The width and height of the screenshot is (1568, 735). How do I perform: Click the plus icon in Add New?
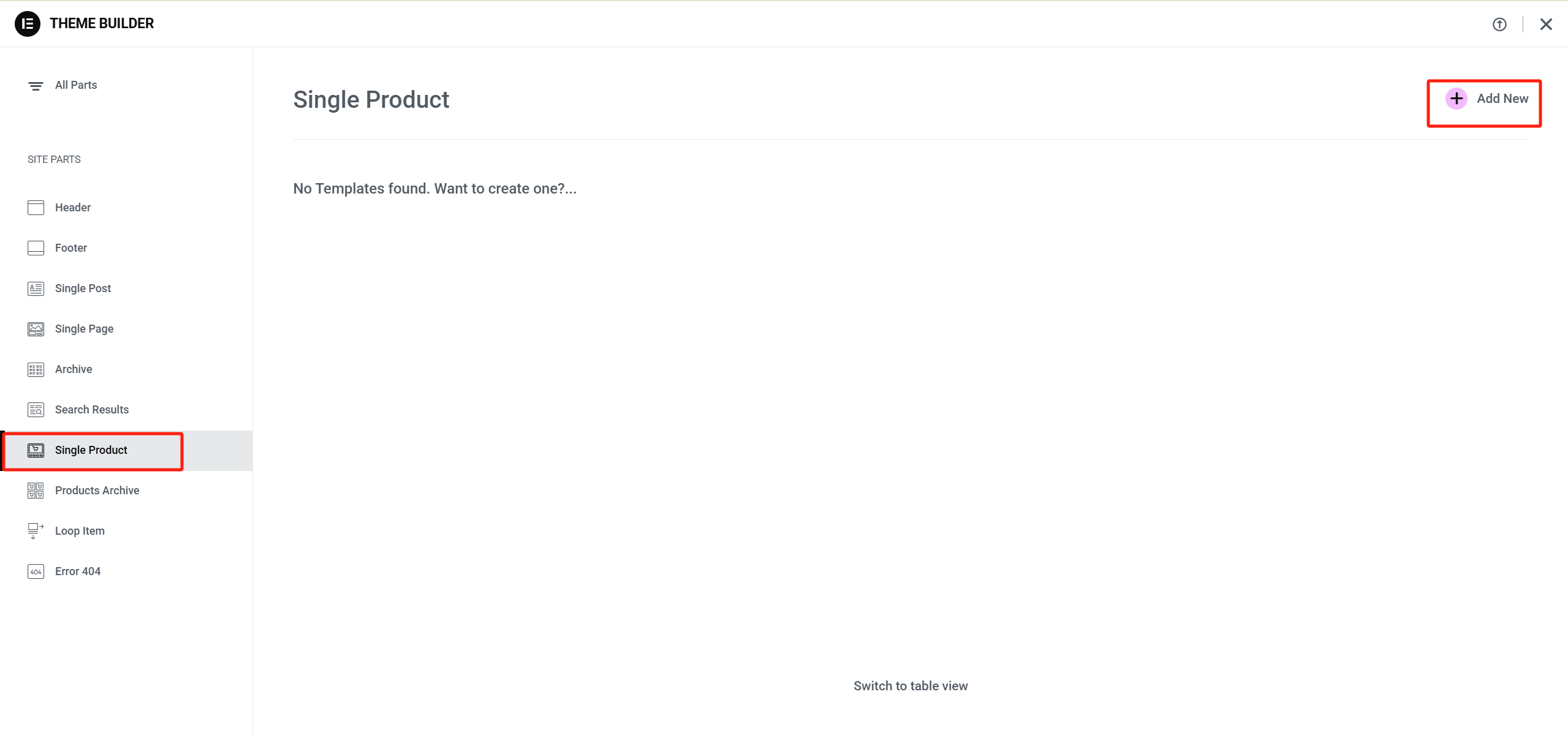click(x=1456, y=98)
